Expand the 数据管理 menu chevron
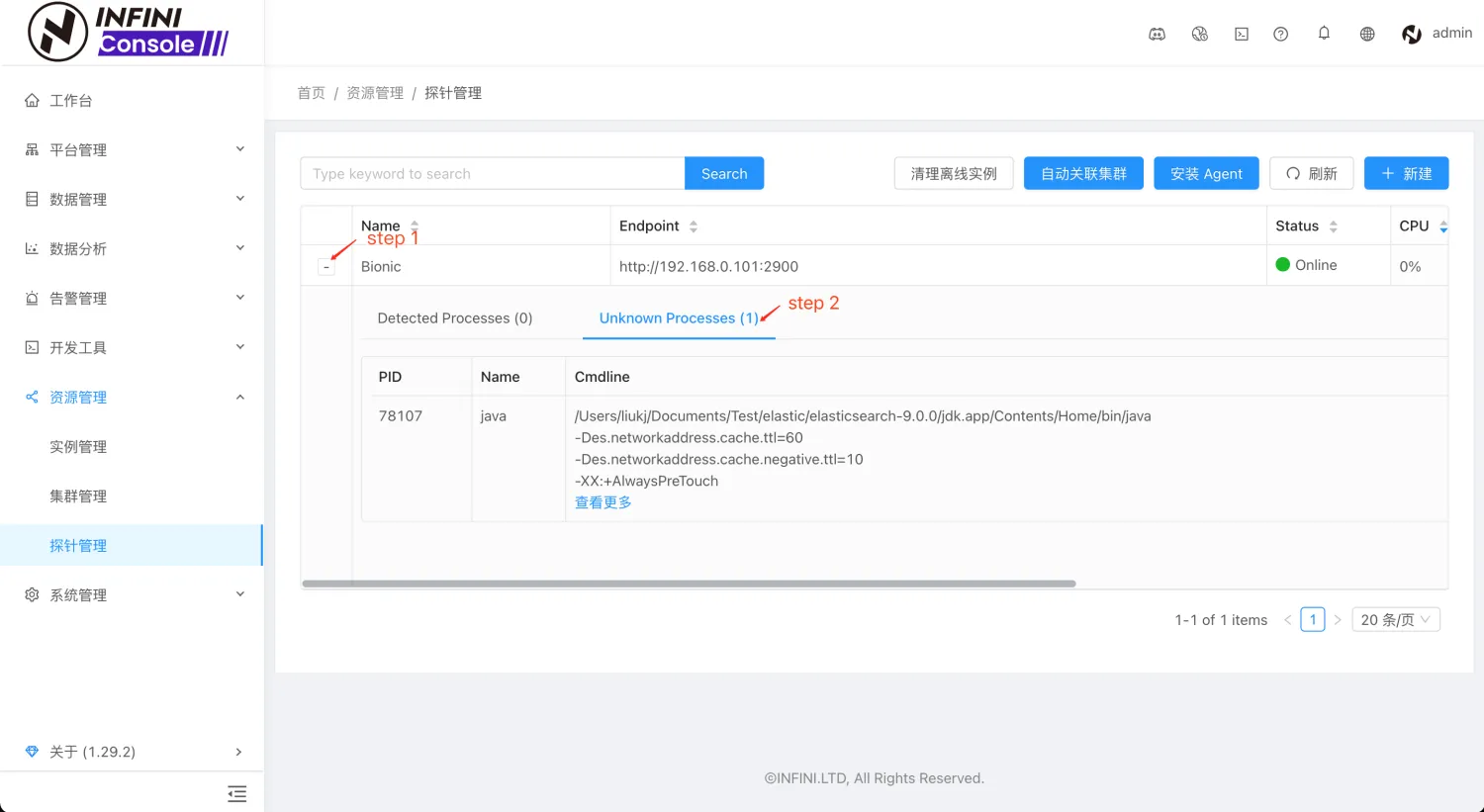Viewport: 1484px width, 812px height. point(240,199)
